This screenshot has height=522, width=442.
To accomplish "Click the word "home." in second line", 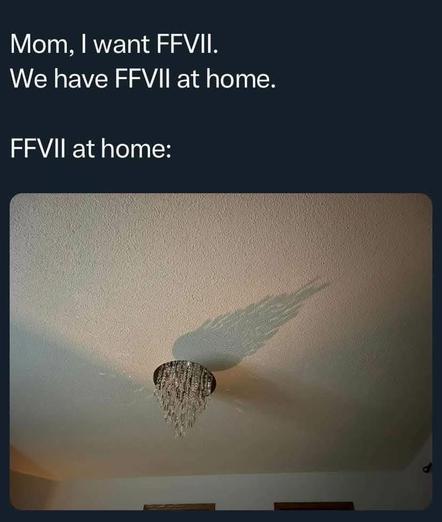I will point(241,79).
